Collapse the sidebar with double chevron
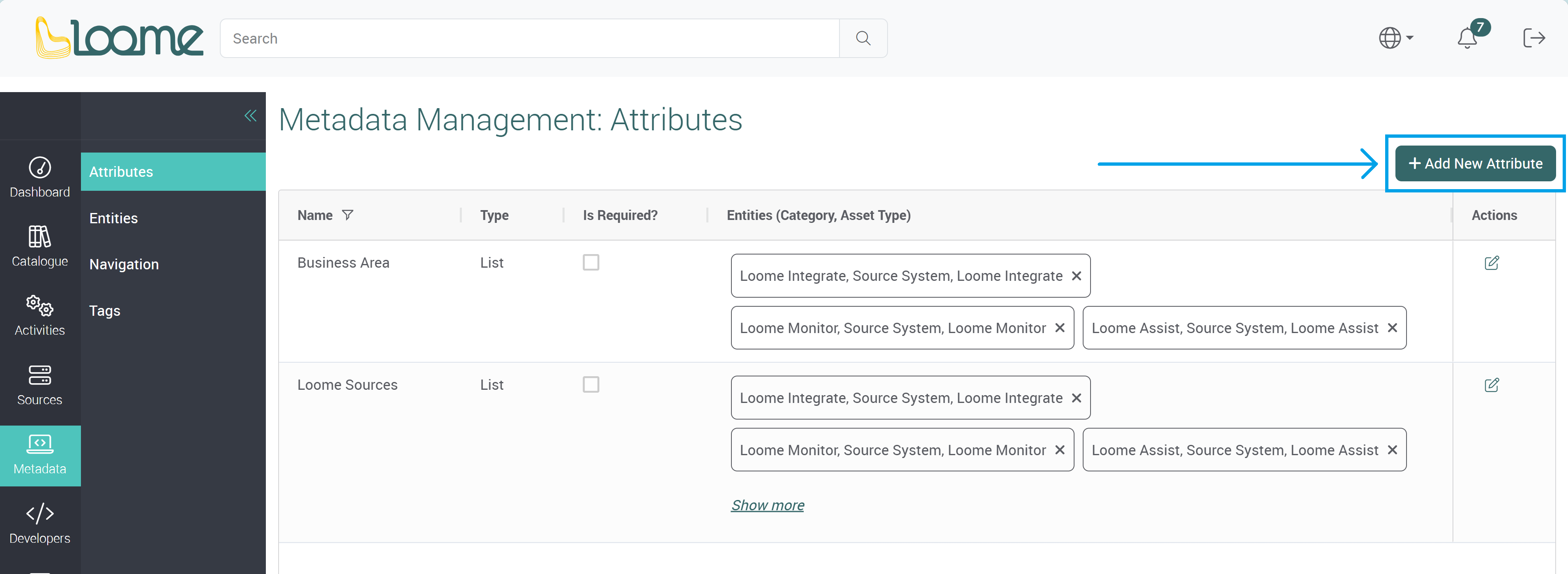The image size is (1568, 574). point(250,115)
